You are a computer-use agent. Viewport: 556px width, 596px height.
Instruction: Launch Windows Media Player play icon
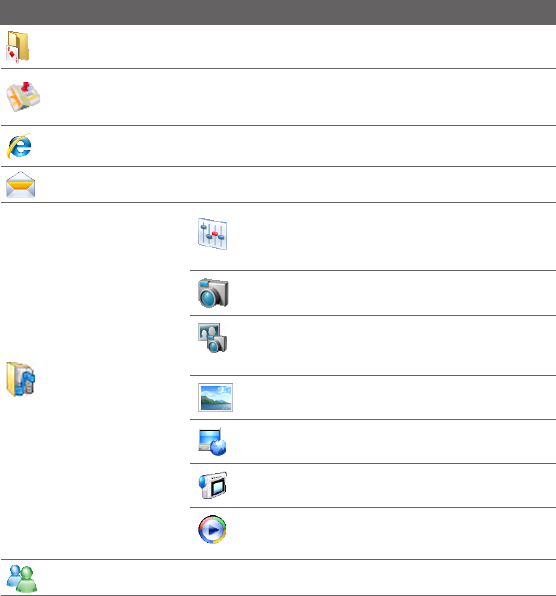coord(212,529)
